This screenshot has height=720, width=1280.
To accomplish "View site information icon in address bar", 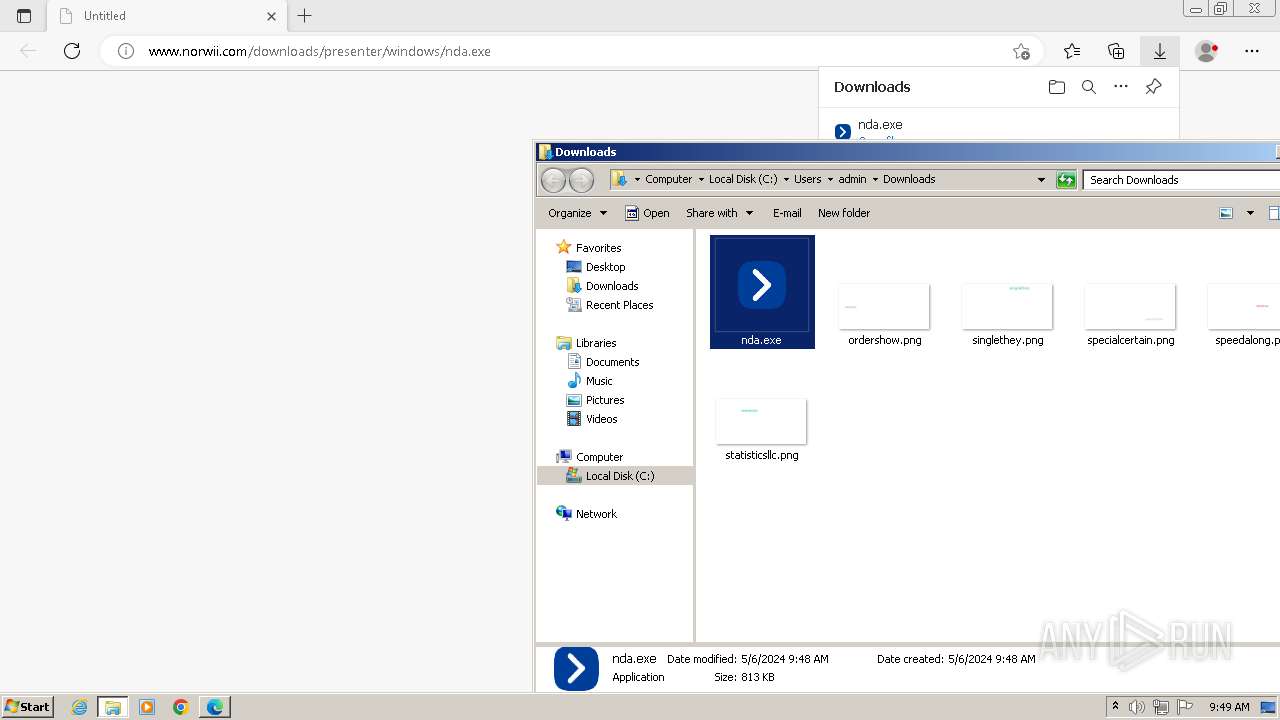I will [126, 51].
